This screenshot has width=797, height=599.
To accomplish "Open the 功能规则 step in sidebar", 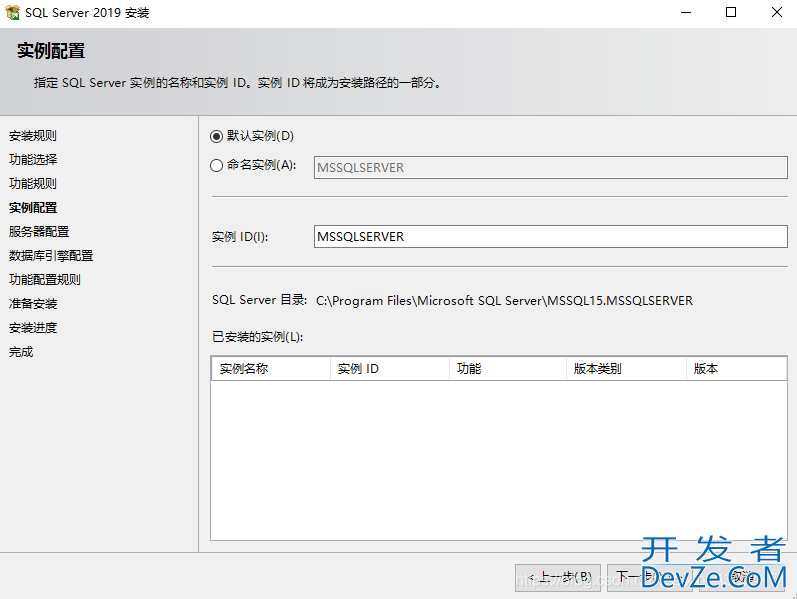I will coord(33,184).
